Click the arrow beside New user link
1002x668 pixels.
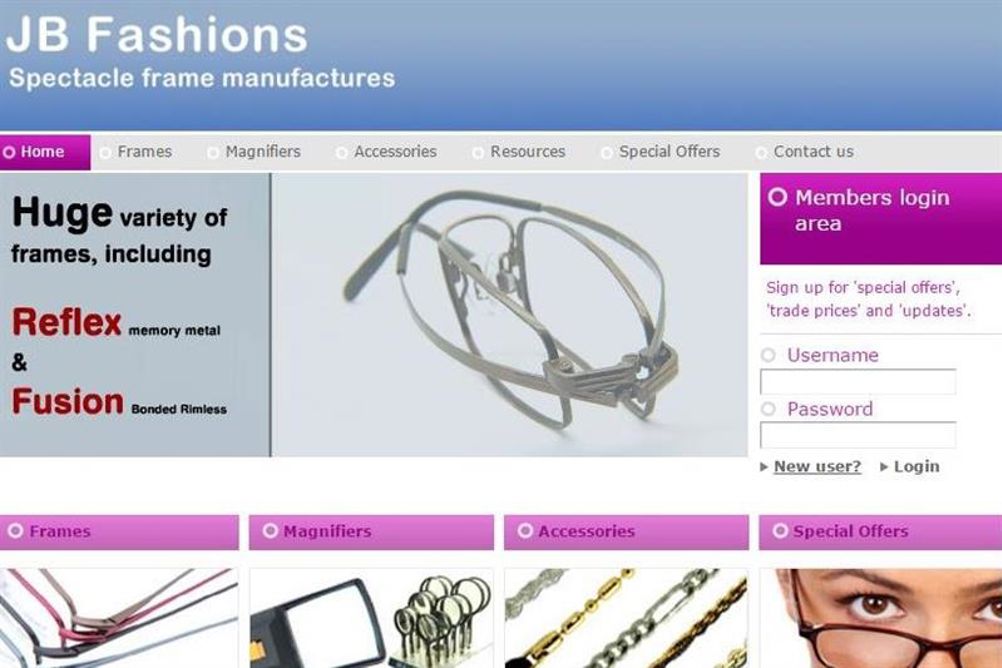coord(764,467)
